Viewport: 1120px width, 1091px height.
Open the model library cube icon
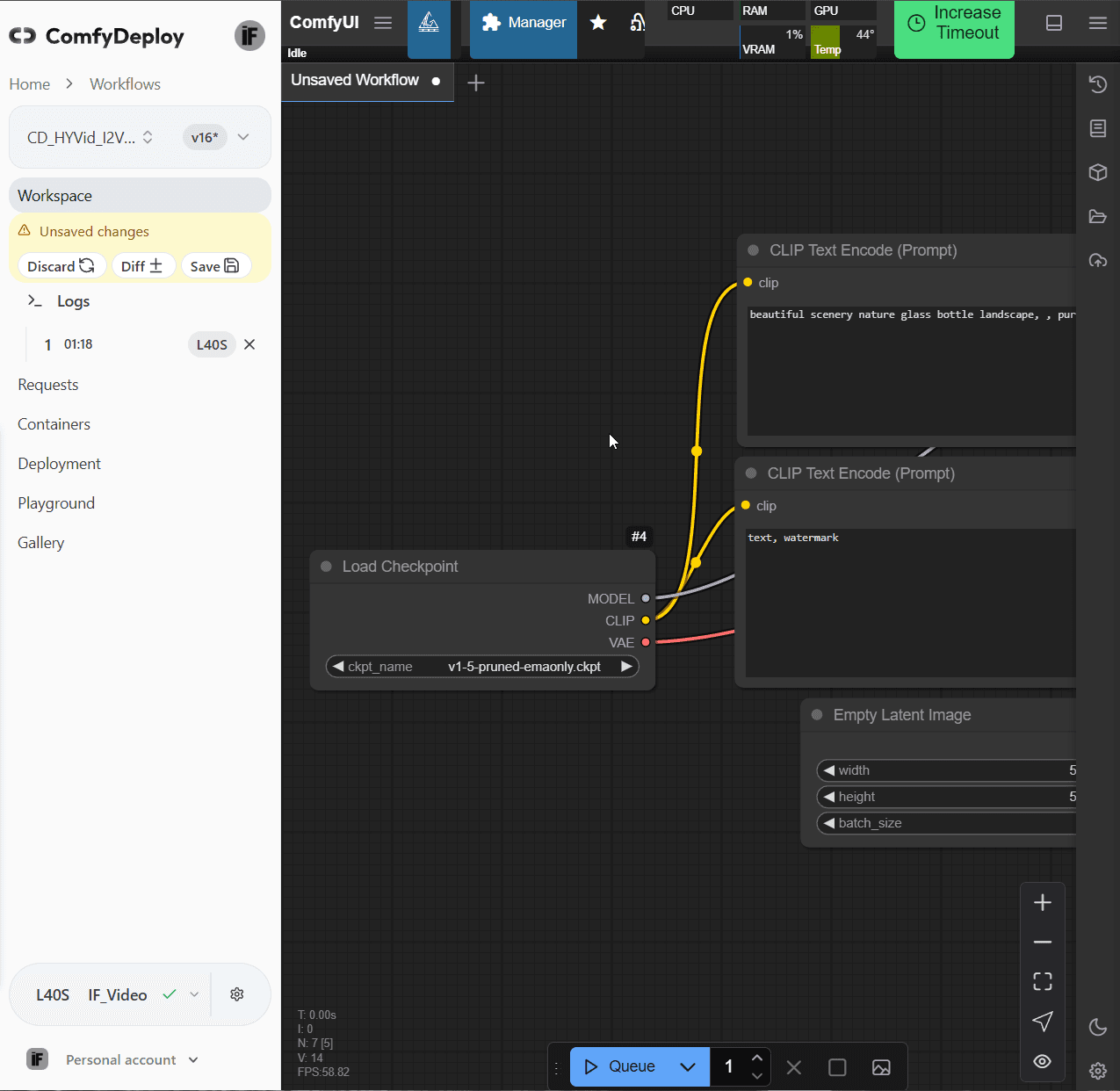1098,172
